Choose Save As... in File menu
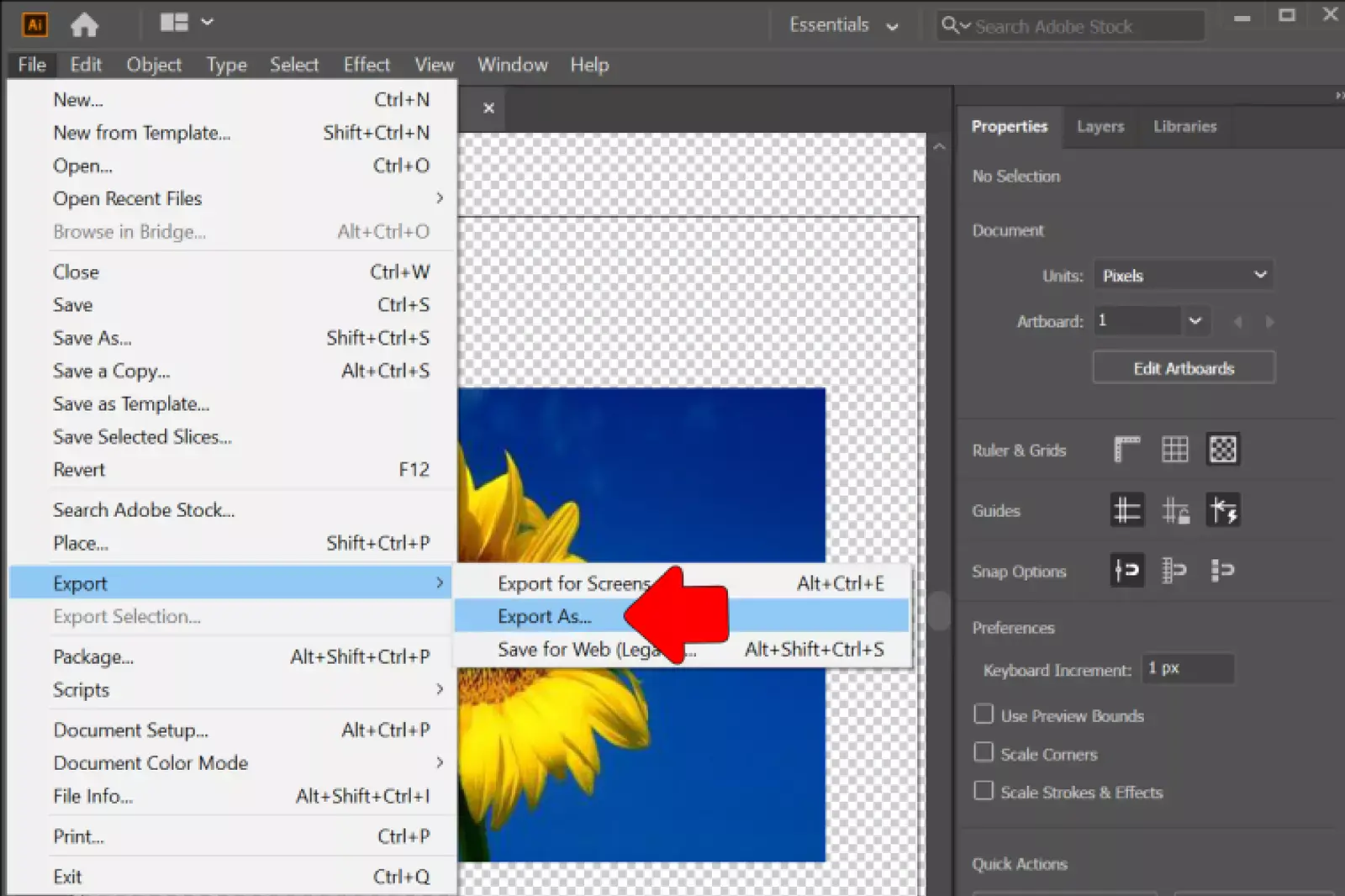1345x896 pixels. [232, 338]
